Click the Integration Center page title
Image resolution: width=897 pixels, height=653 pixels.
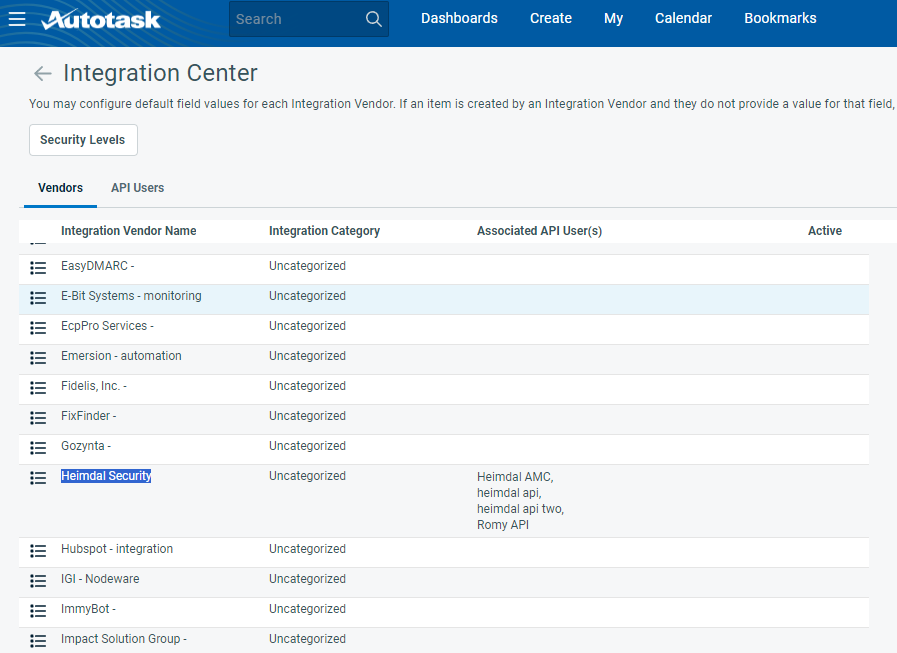[160, 73]
